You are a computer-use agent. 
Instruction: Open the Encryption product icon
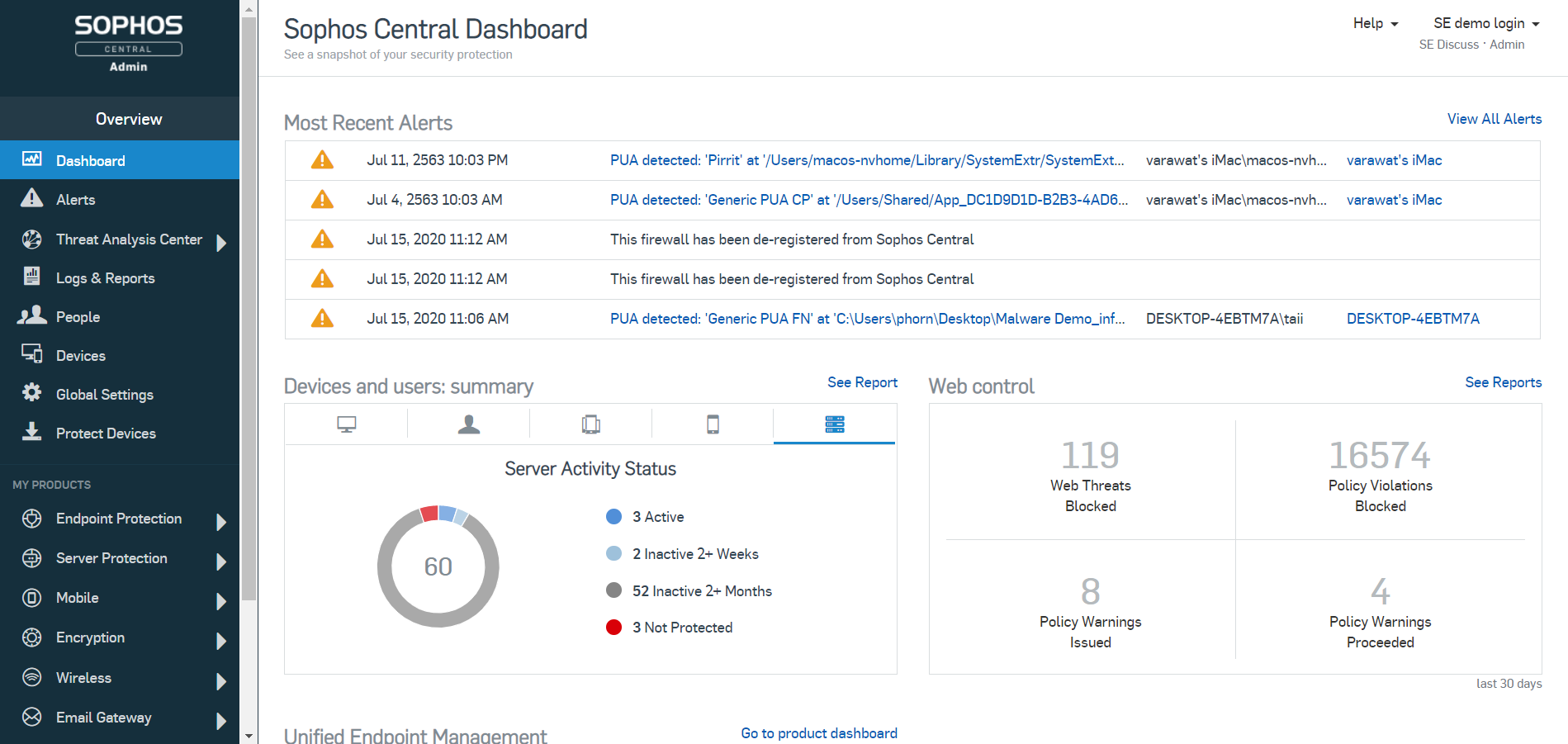point(31,637)
